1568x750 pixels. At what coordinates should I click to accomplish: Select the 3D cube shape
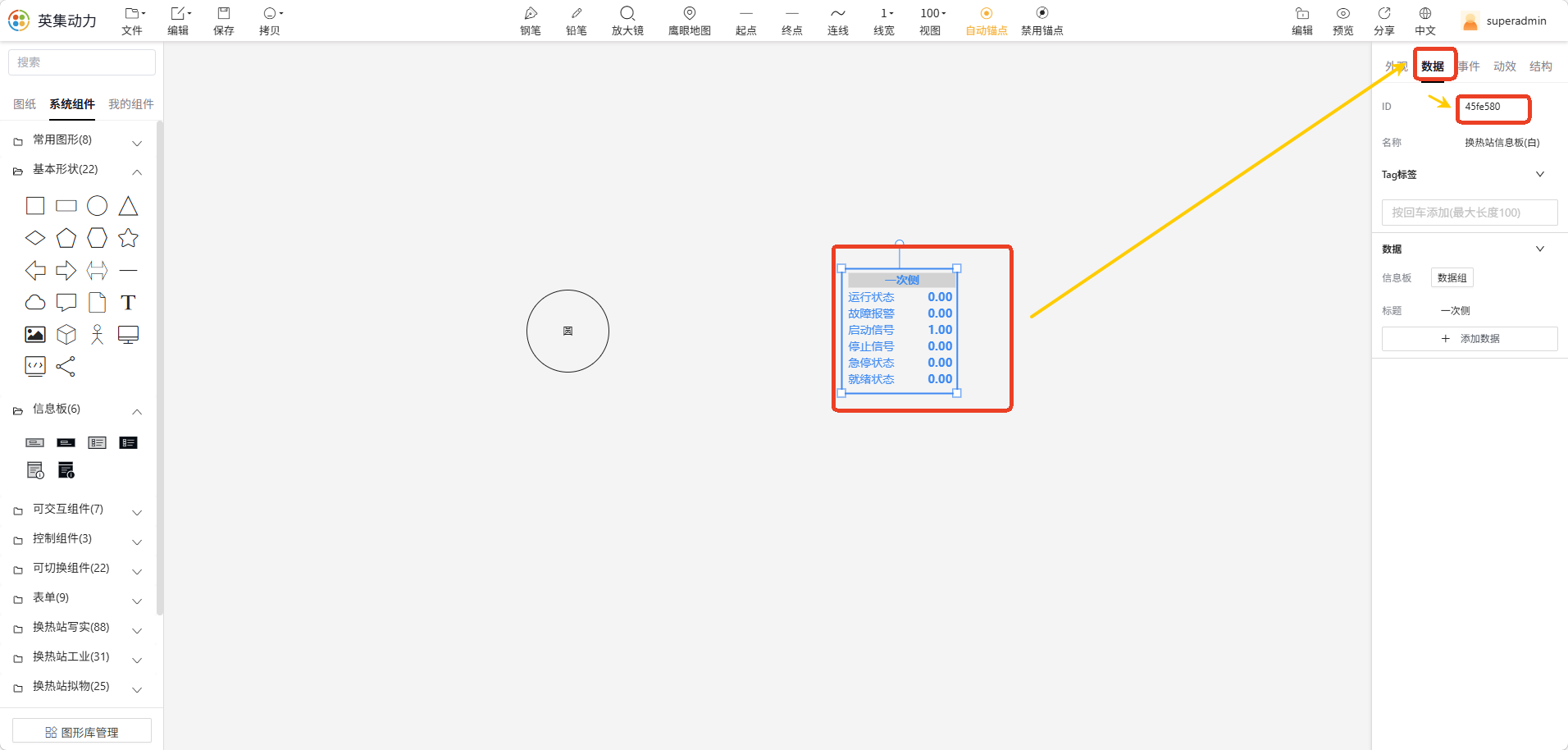click(x=66, y=335)
